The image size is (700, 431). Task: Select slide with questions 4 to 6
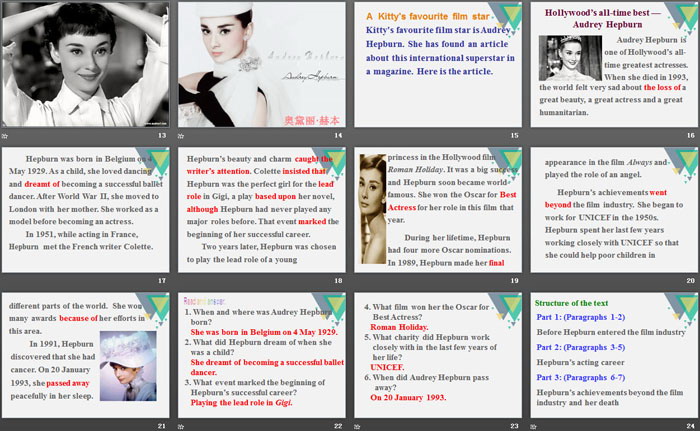tap(438, 355)
